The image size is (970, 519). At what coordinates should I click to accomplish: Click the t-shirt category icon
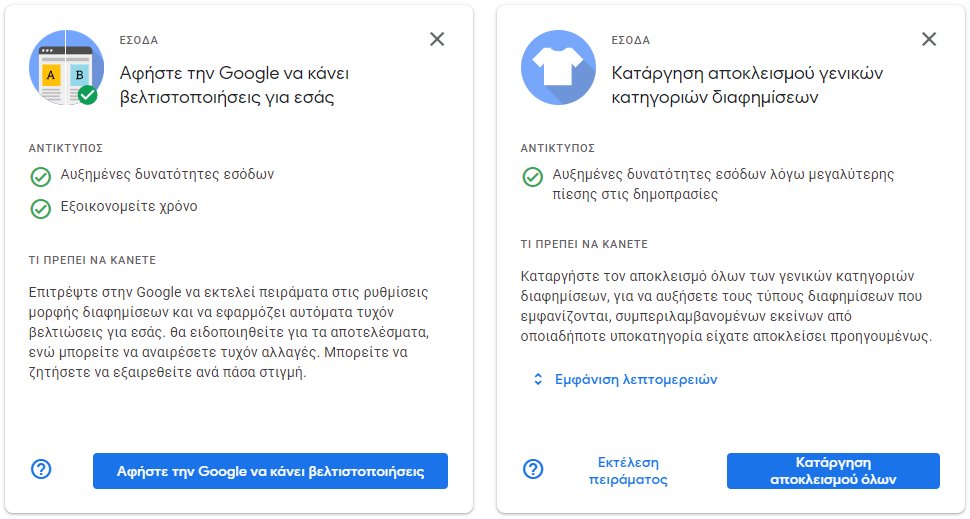[558, 67]
